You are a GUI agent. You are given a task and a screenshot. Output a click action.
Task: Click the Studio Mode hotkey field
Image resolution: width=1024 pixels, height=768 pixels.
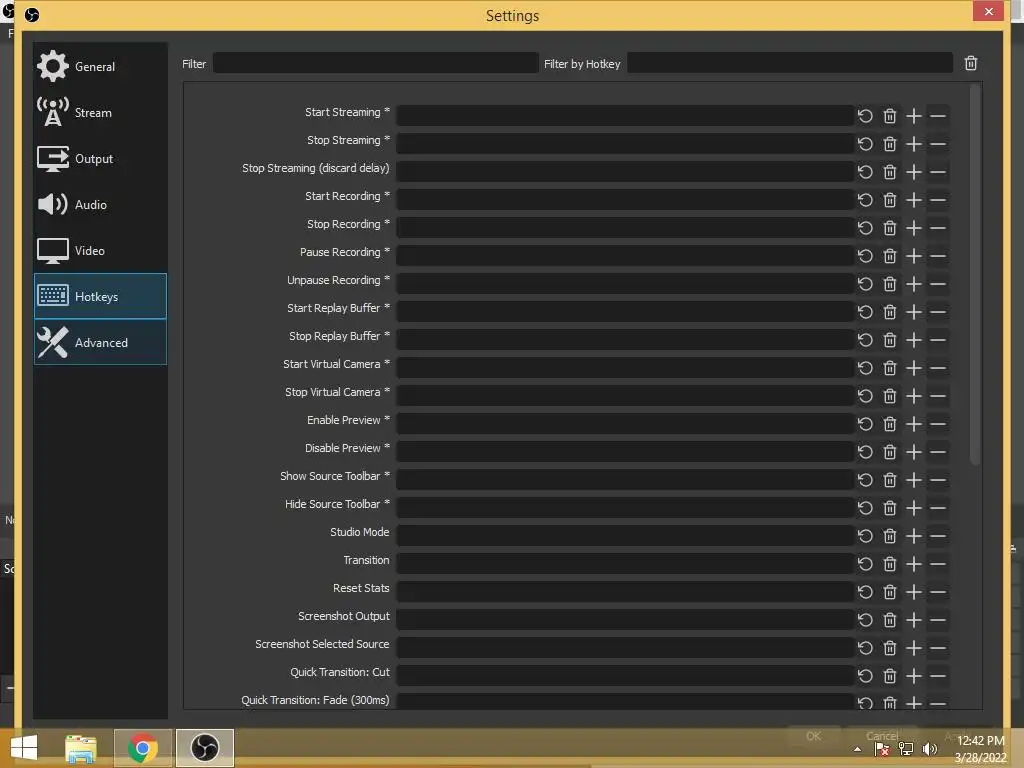tap(625, 536)
